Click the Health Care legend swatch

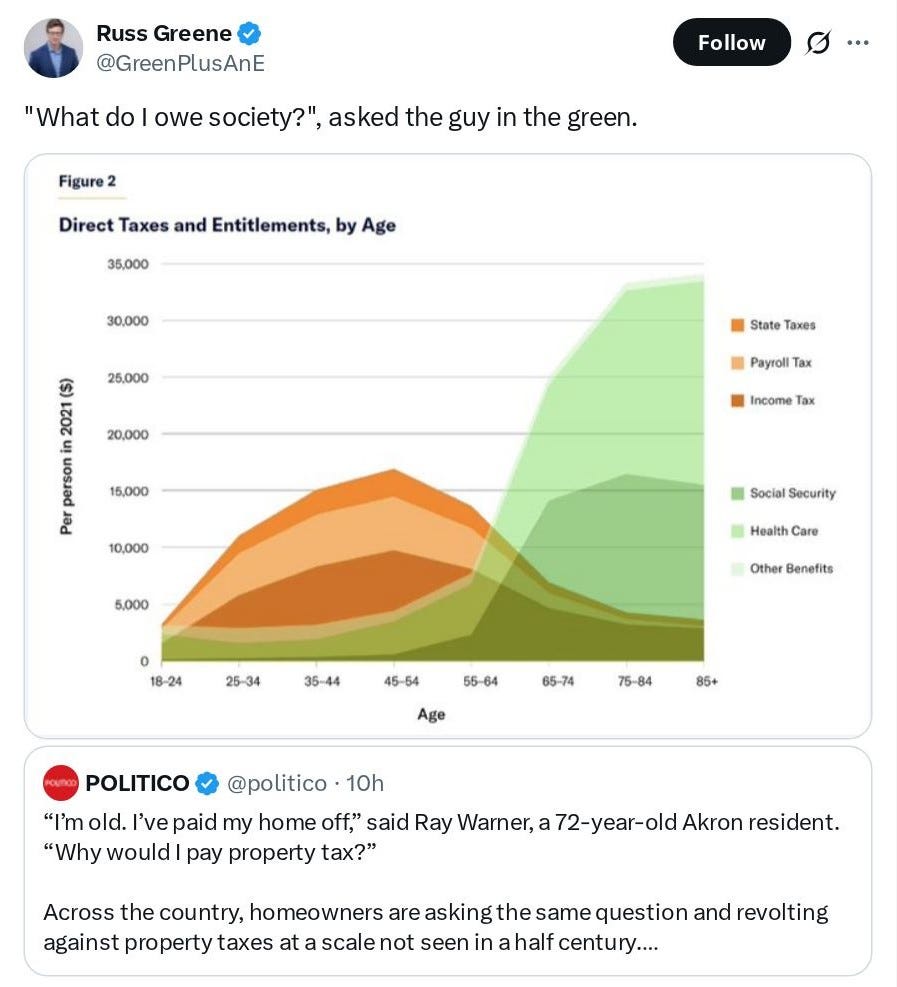[737, 531]
